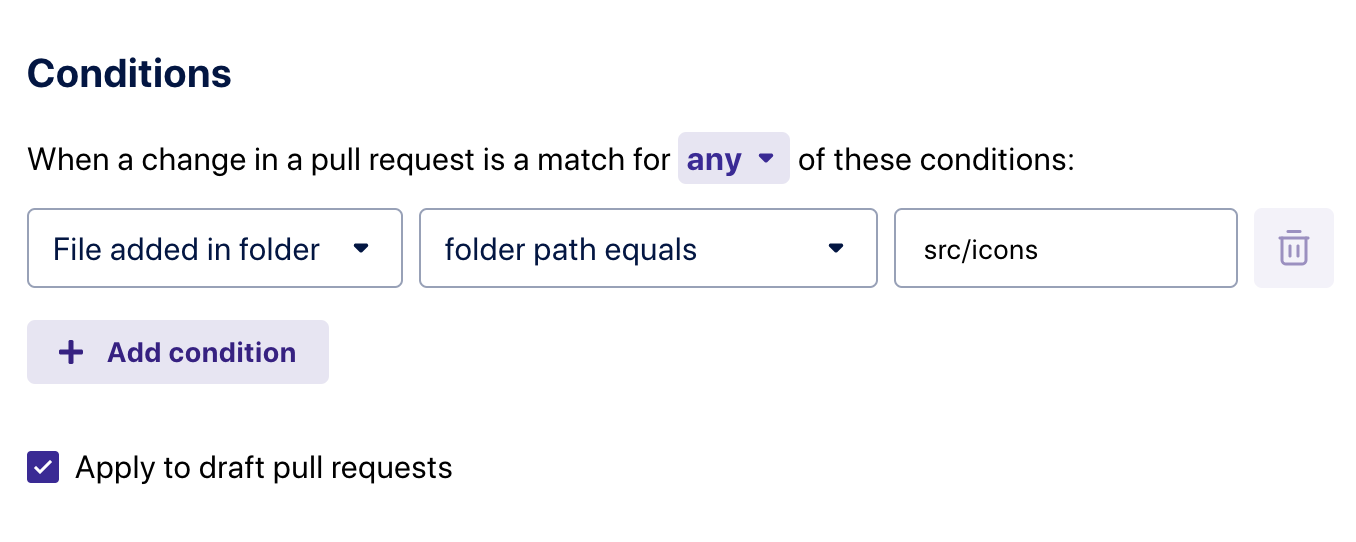
Task: Click the Conditions heading
Action: pos(129,73)
